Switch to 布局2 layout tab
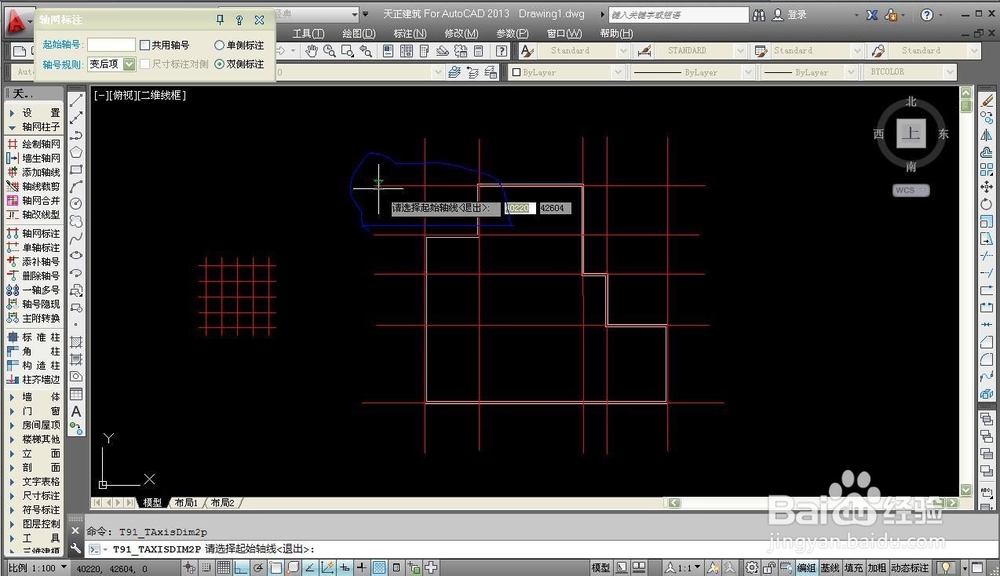The image size is (1000, 576). (223, 503)
